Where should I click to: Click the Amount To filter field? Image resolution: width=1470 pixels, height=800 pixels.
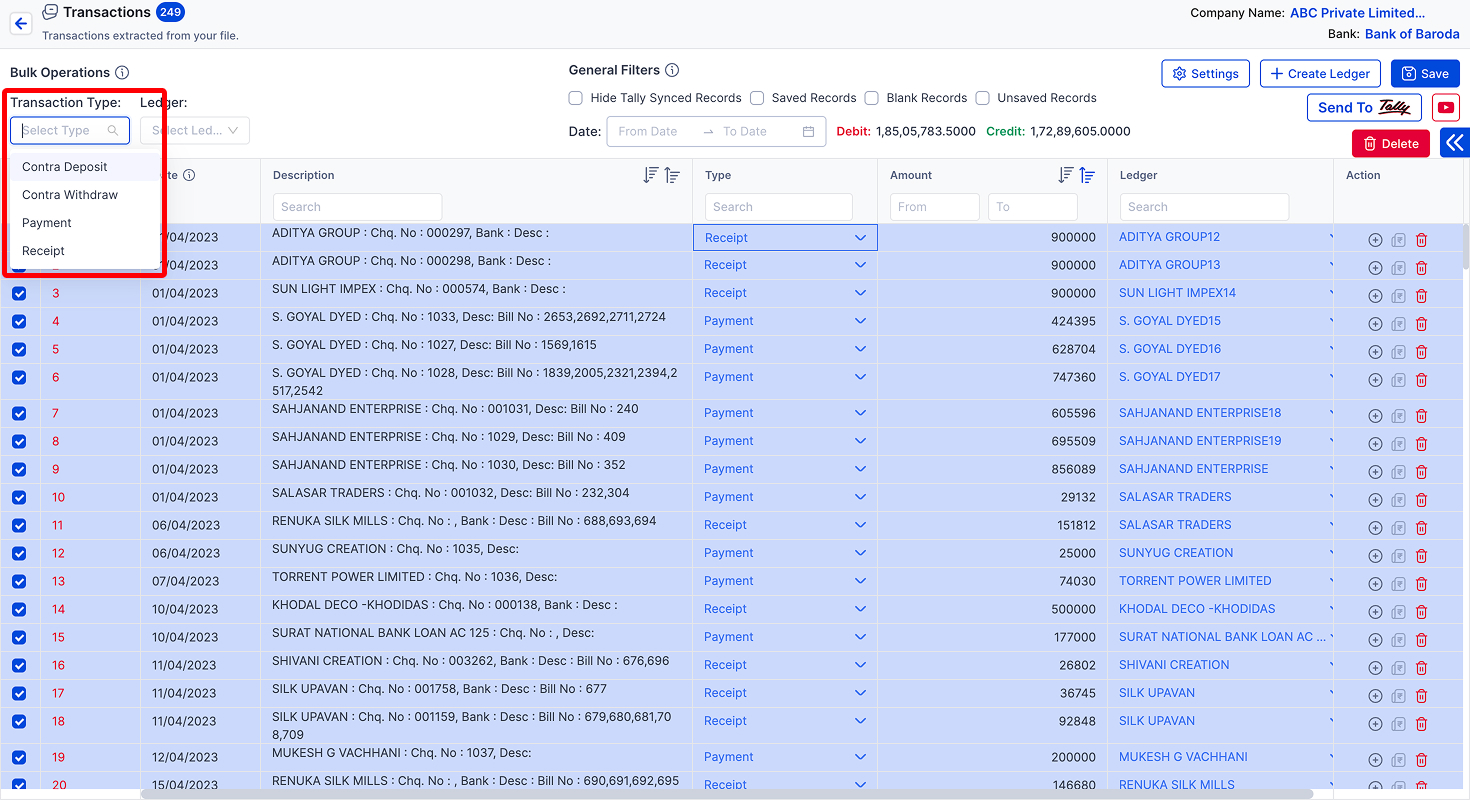point(1032,207)
